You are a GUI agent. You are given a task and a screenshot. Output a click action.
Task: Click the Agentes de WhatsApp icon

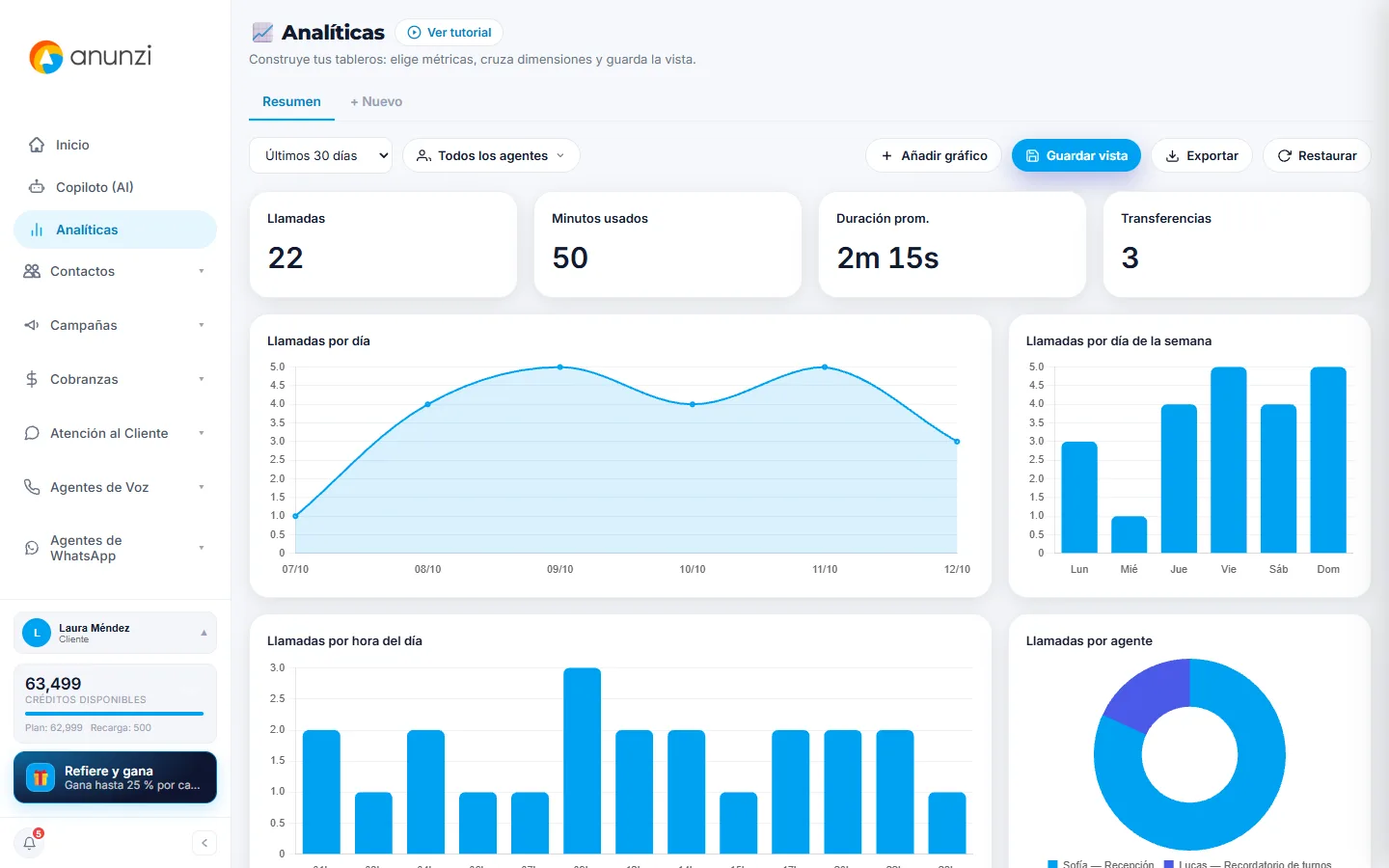[32, 548]
